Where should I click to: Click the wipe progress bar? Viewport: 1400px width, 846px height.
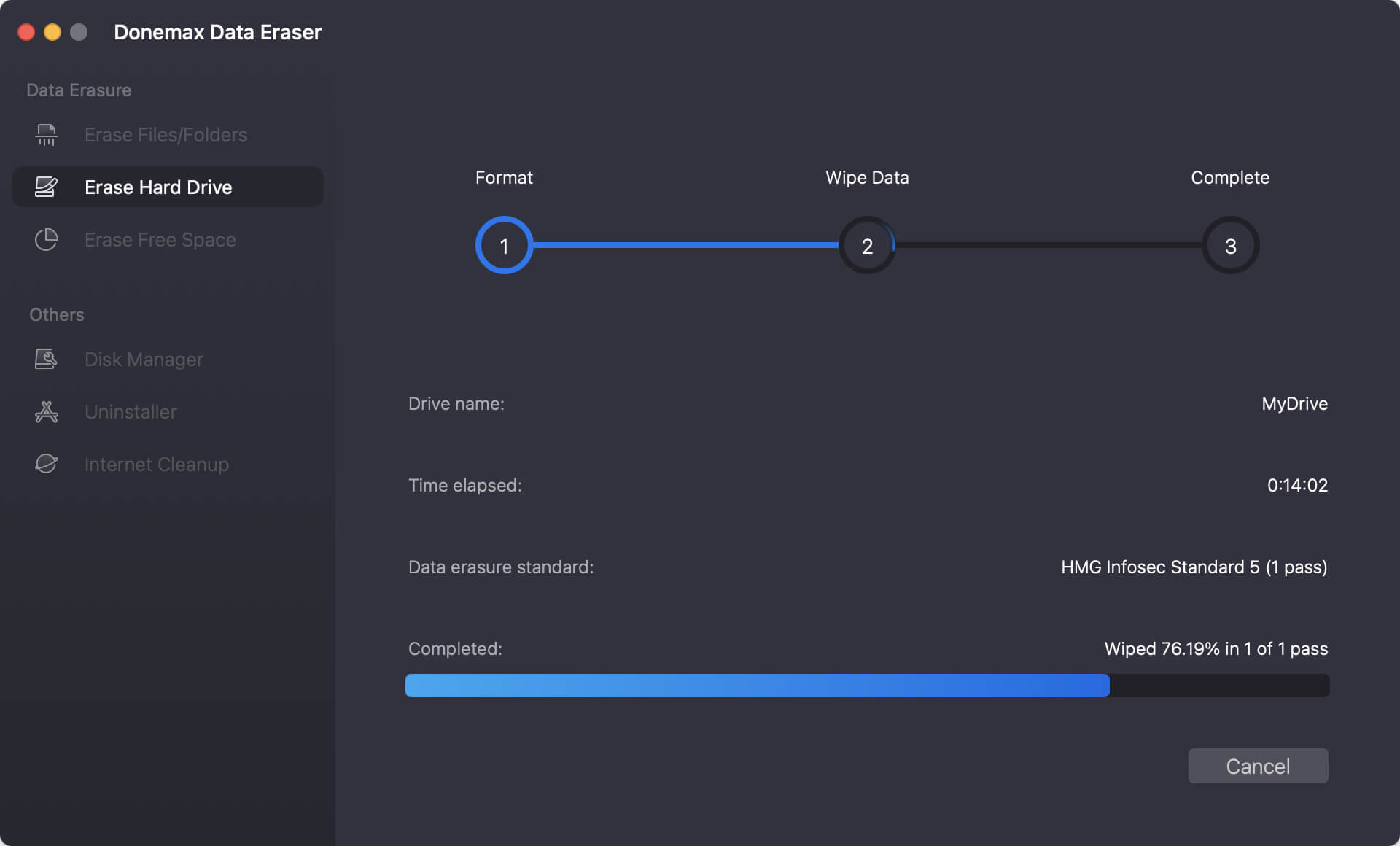point(867,686)
